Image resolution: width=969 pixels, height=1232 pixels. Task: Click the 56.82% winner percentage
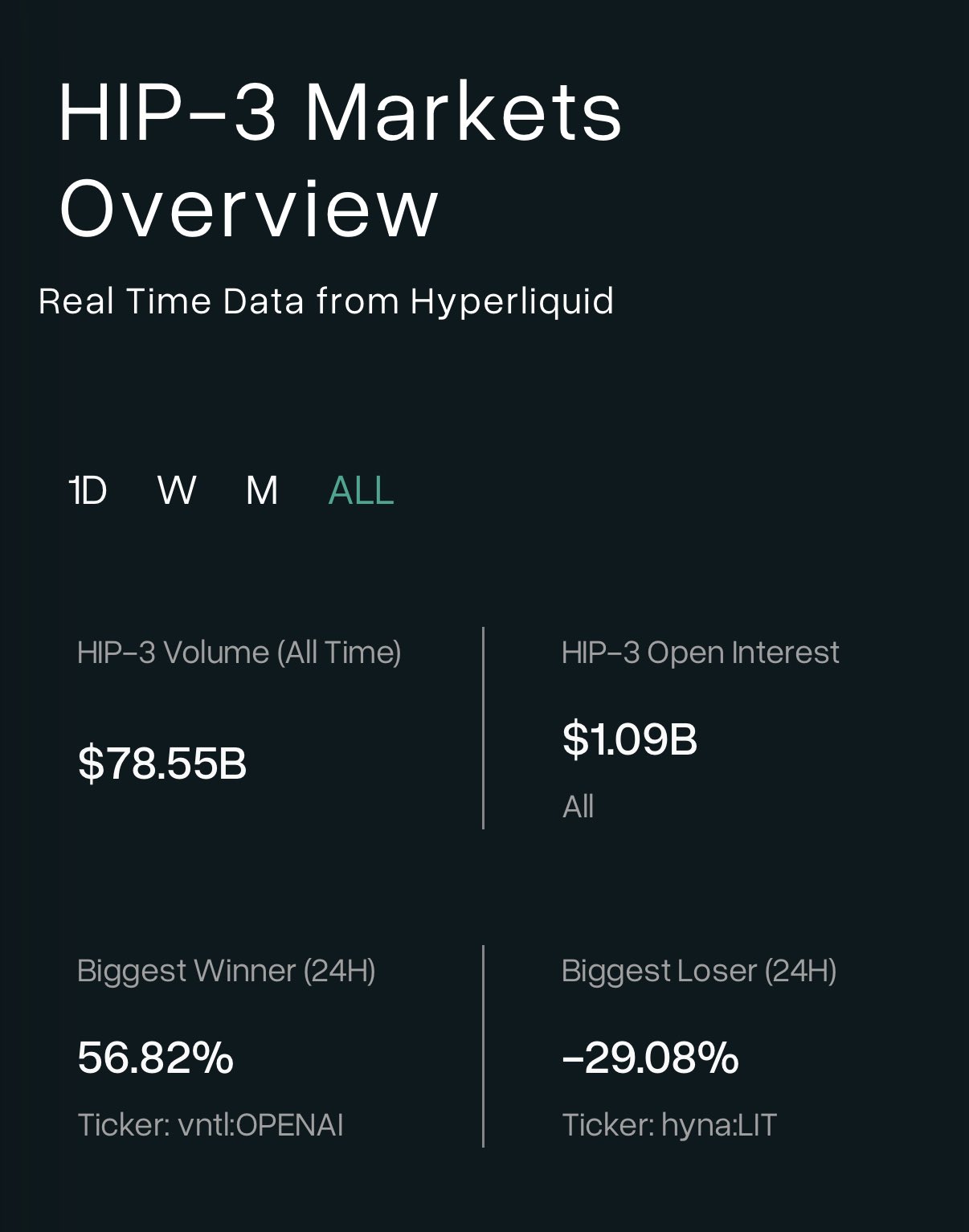coord(155,1057)
